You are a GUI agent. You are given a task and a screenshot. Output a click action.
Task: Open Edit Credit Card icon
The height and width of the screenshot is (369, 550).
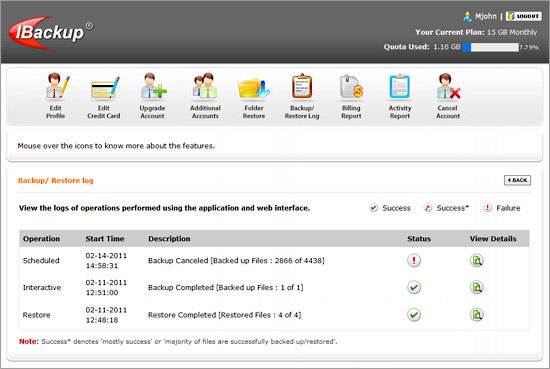pyautogui.click(x=105, y=87)
